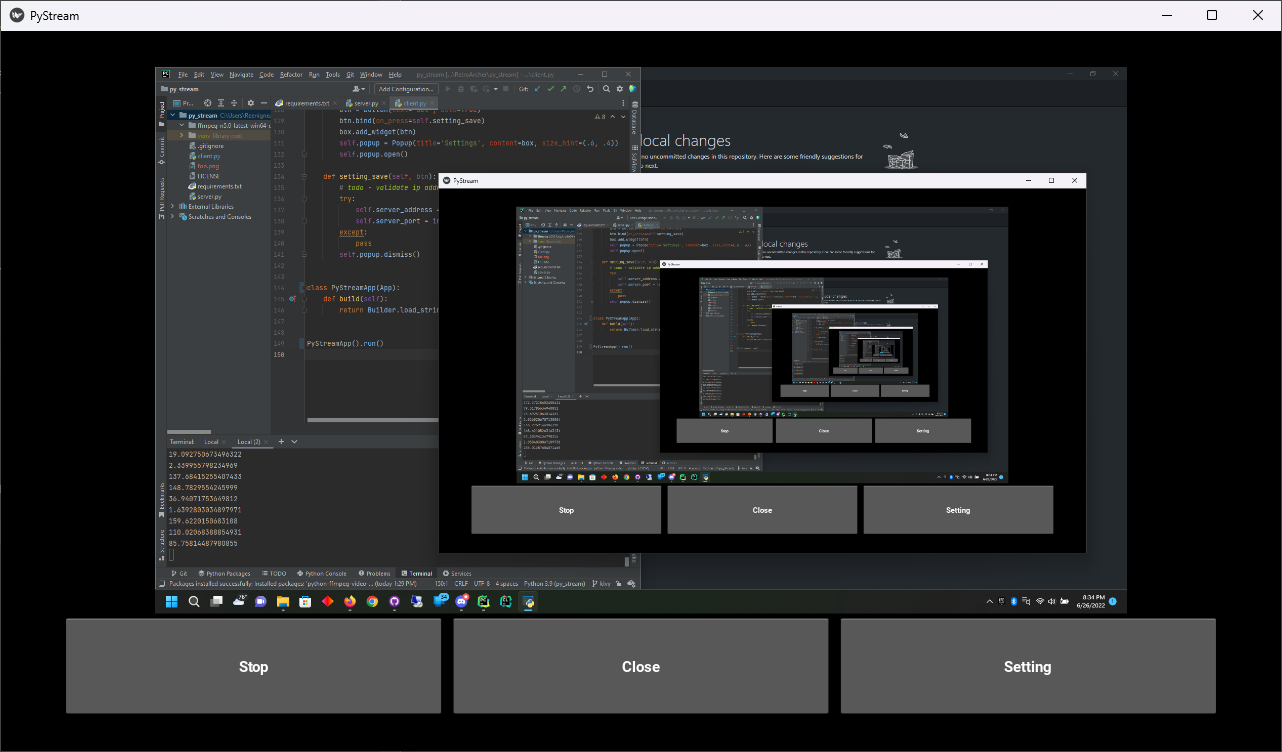Image resolution: width=1282 pixels, height=752 pixels.
Task: Collapse the py_stream root folder
Action: click(172, 115)
